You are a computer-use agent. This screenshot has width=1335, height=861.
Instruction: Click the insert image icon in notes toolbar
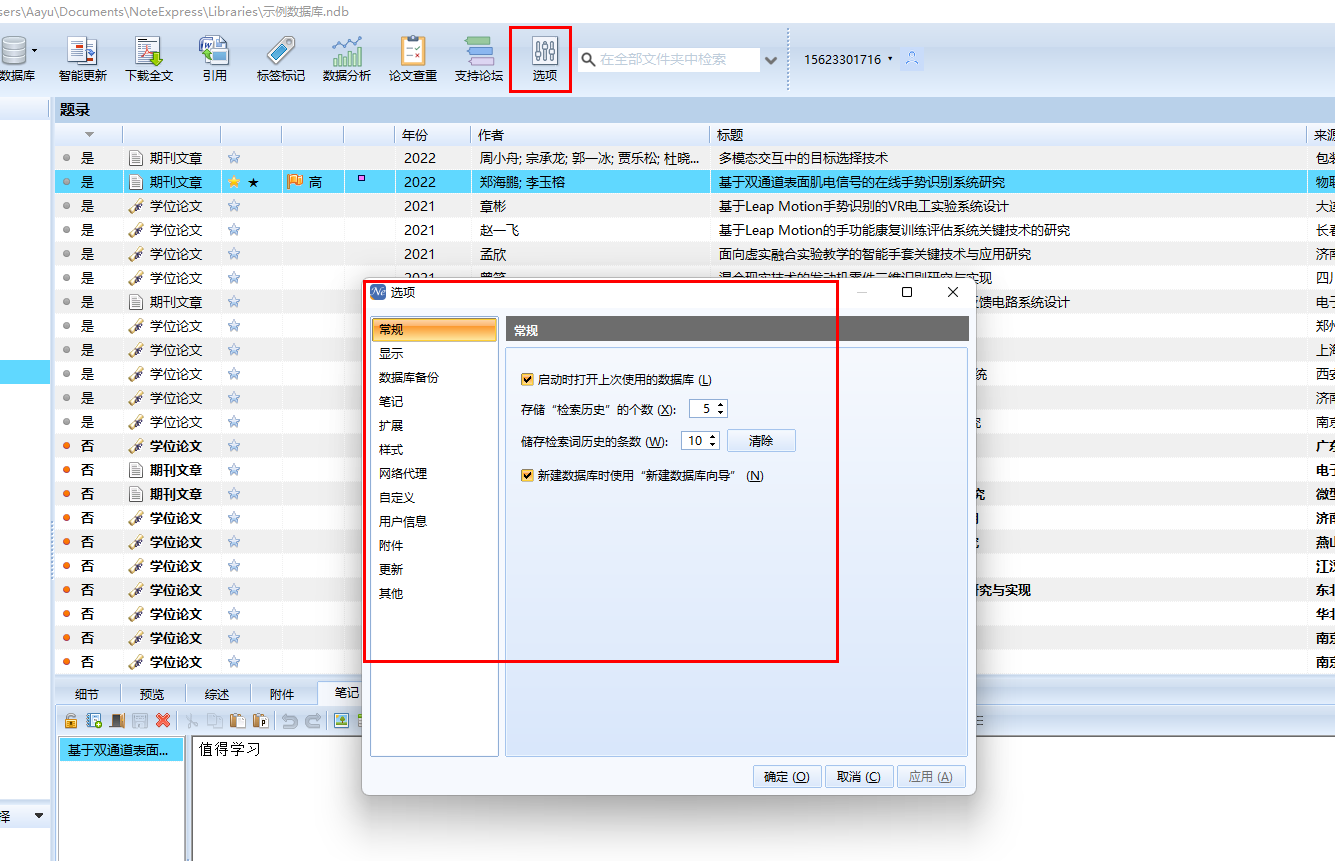341,721
